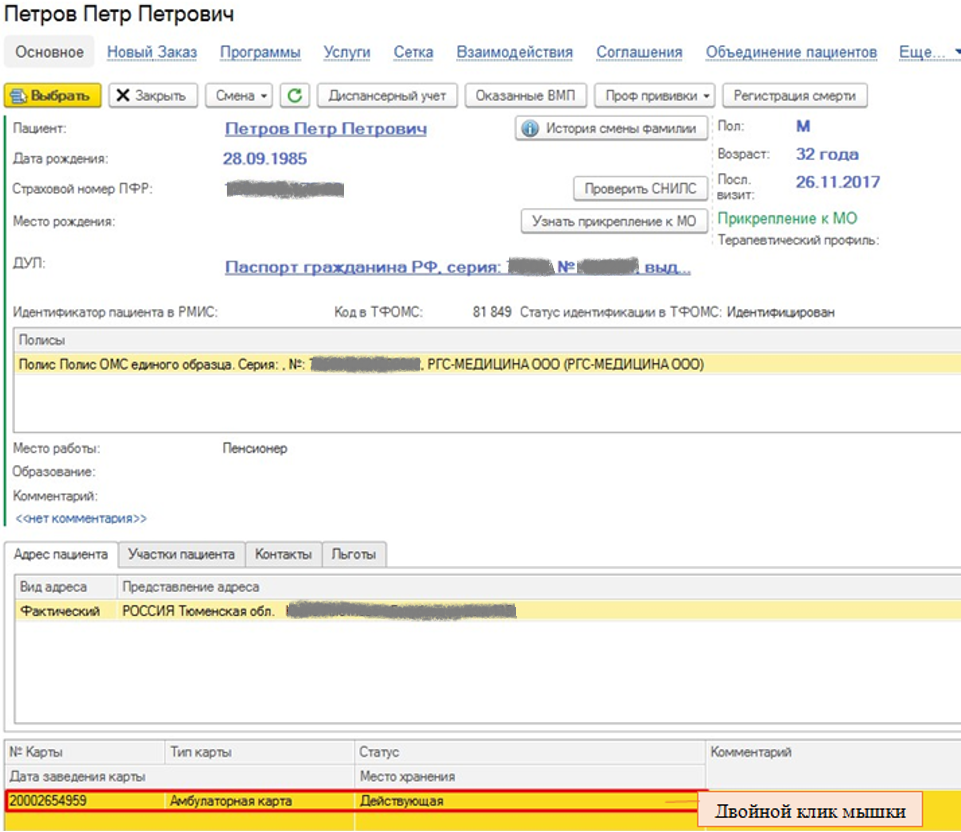Click the Закрыть button with X icon
Screen dimensions: 961x832
tap(151, 96)
